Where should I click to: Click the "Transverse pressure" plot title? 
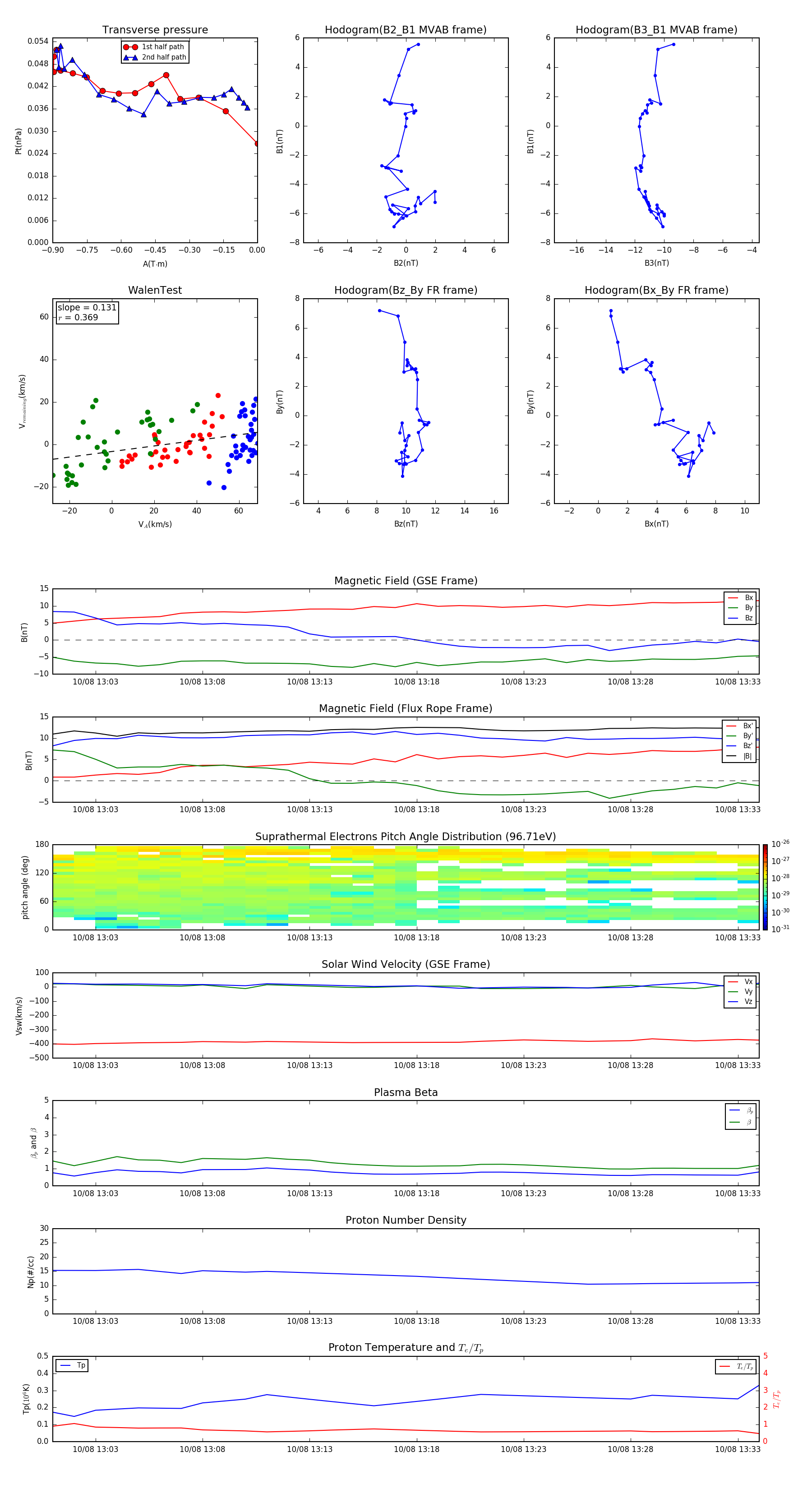coord(155,30)
